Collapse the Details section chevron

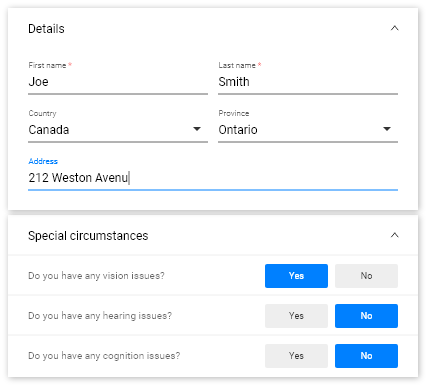pyautogui.click(x=394, y=28)
